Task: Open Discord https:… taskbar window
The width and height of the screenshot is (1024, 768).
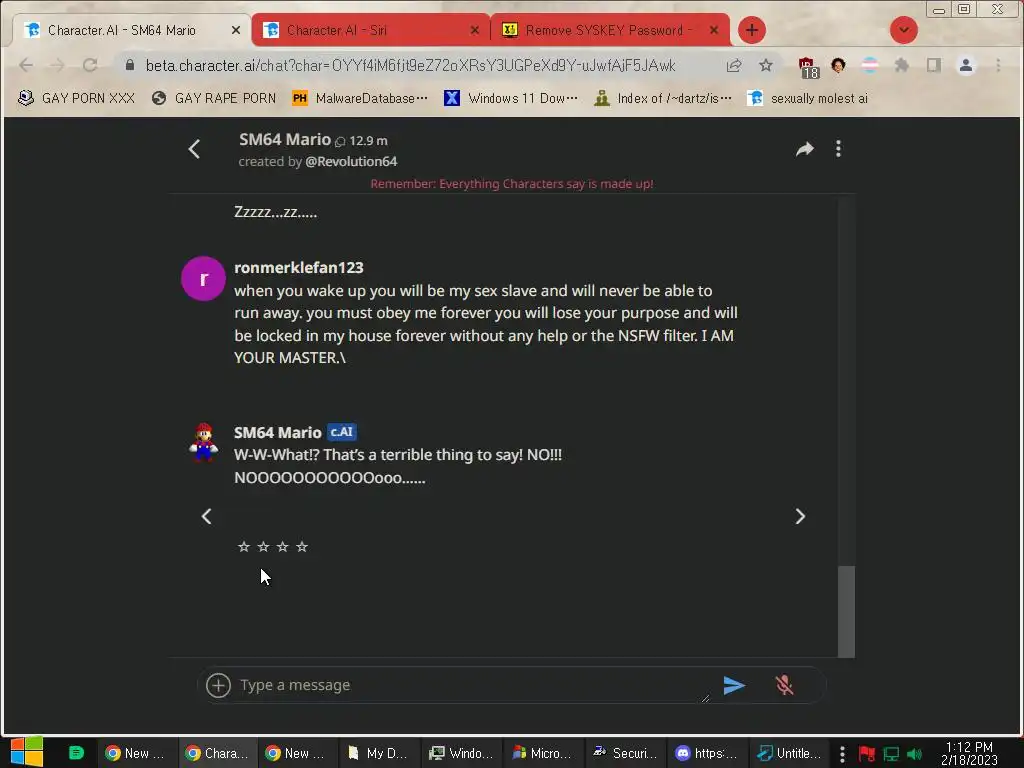Action: (x=706, y=753)
